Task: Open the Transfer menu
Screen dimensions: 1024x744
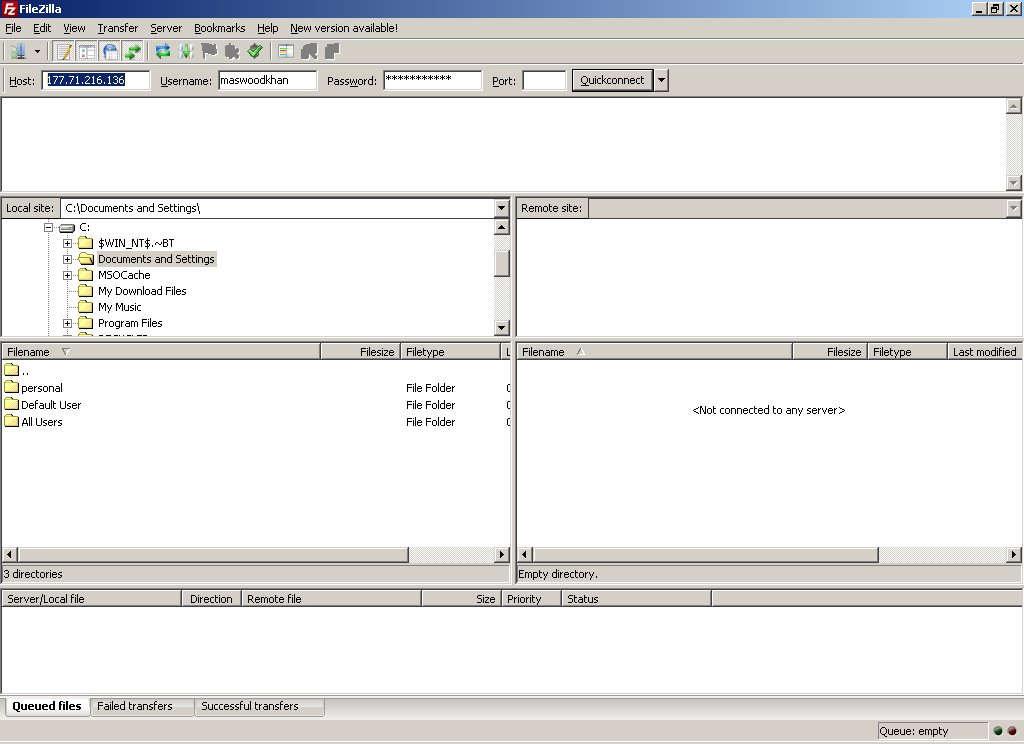Action: pyautogui.click(x=118, y=28)
